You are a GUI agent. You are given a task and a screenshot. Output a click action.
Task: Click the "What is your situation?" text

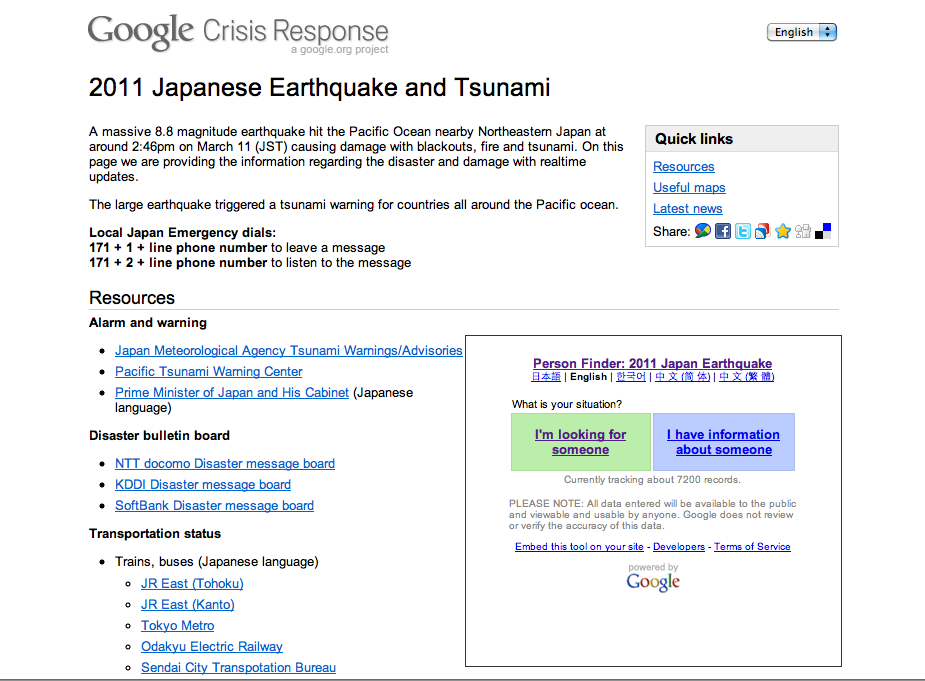pos(567,404)
